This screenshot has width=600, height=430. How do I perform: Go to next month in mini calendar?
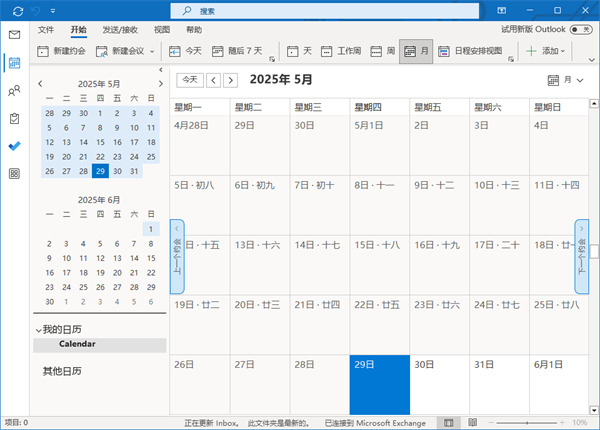coord(161,83)
